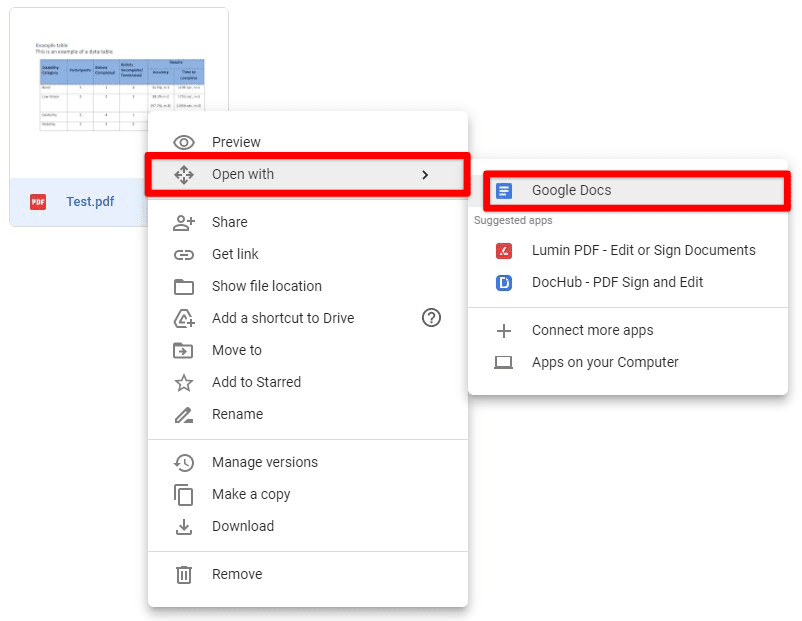802x621 pixels.
Task: Expand the Open with submenu arrow
Action: [425, 175]
